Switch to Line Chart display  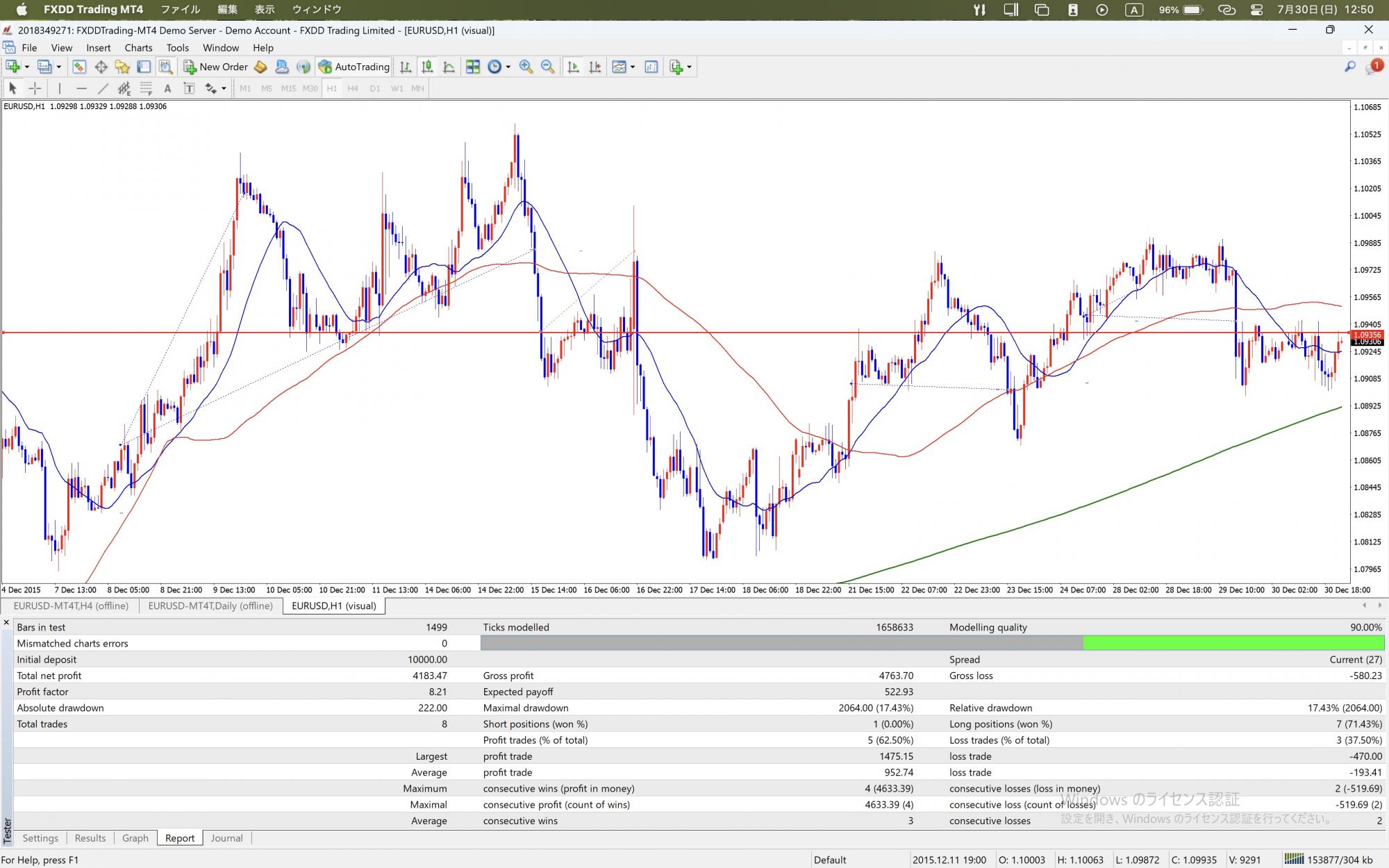tap(449, 67)
